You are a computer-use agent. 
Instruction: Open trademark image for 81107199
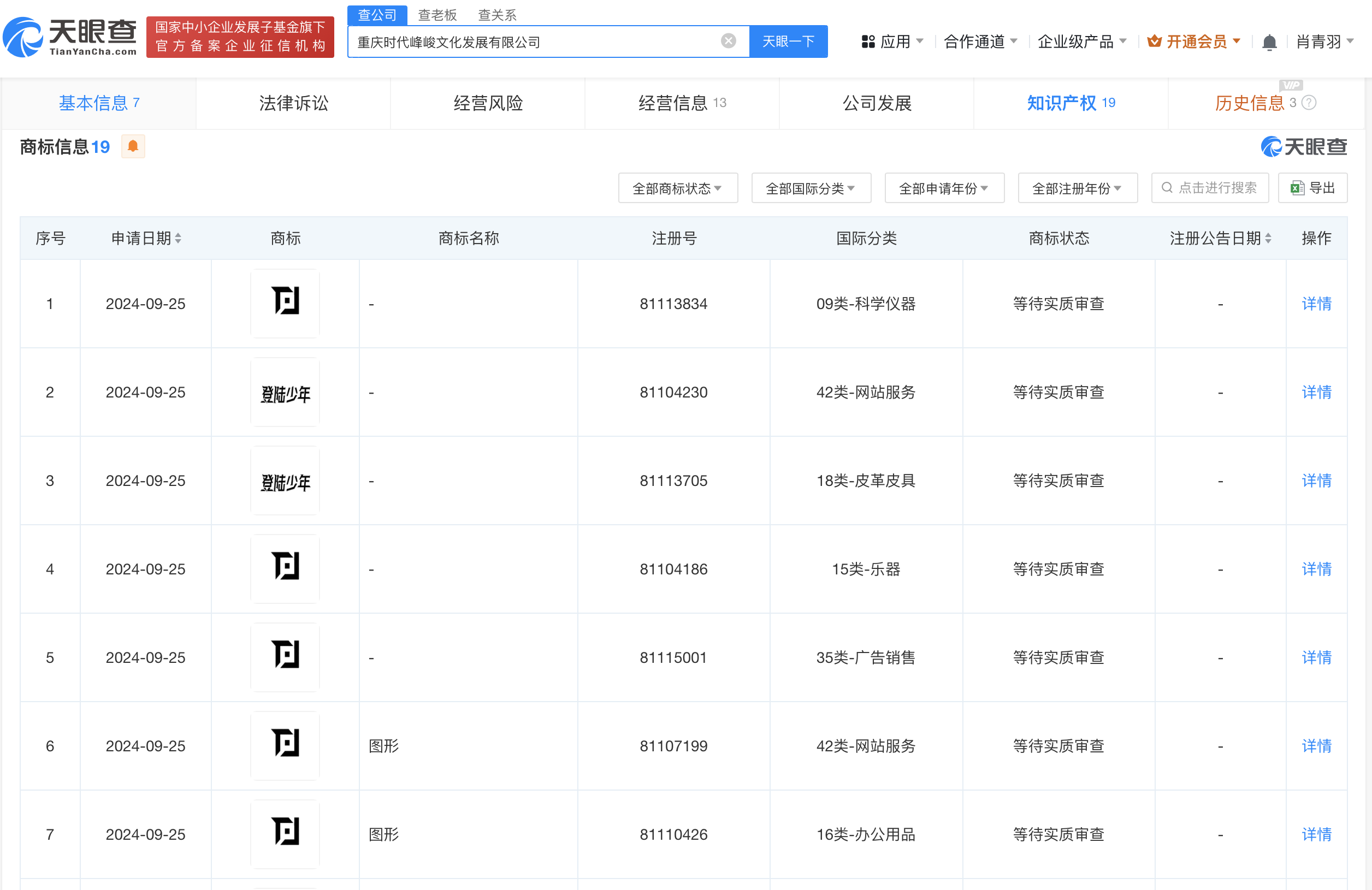285,745
